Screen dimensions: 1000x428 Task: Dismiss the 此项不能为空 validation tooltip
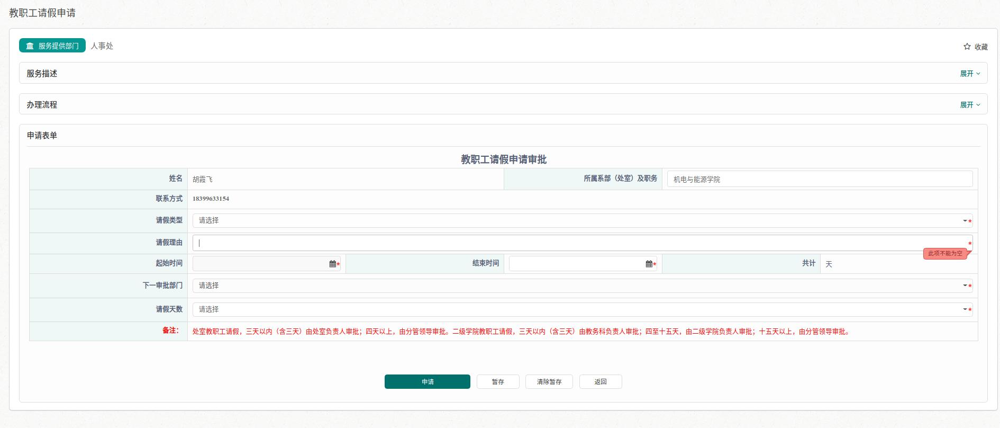click(x=945, y=254)
